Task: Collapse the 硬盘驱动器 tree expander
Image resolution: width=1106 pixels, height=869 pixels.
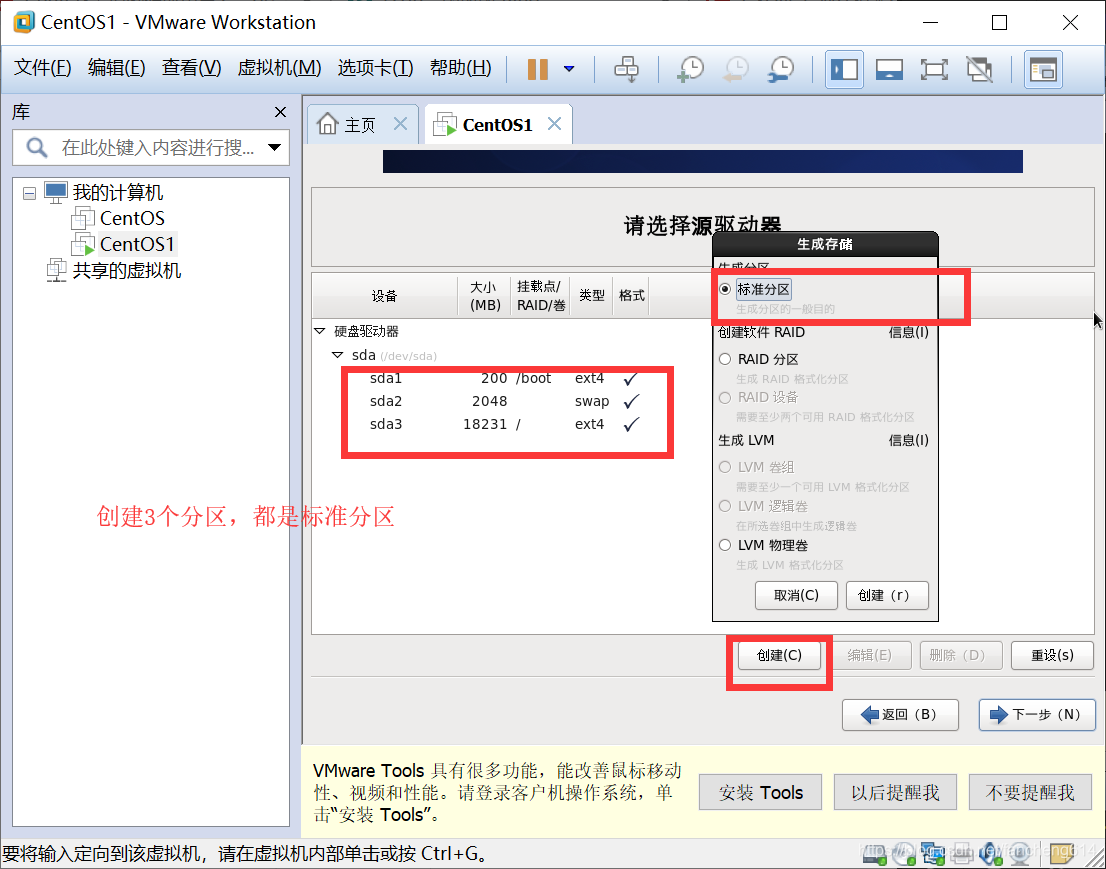Action: 320,331
